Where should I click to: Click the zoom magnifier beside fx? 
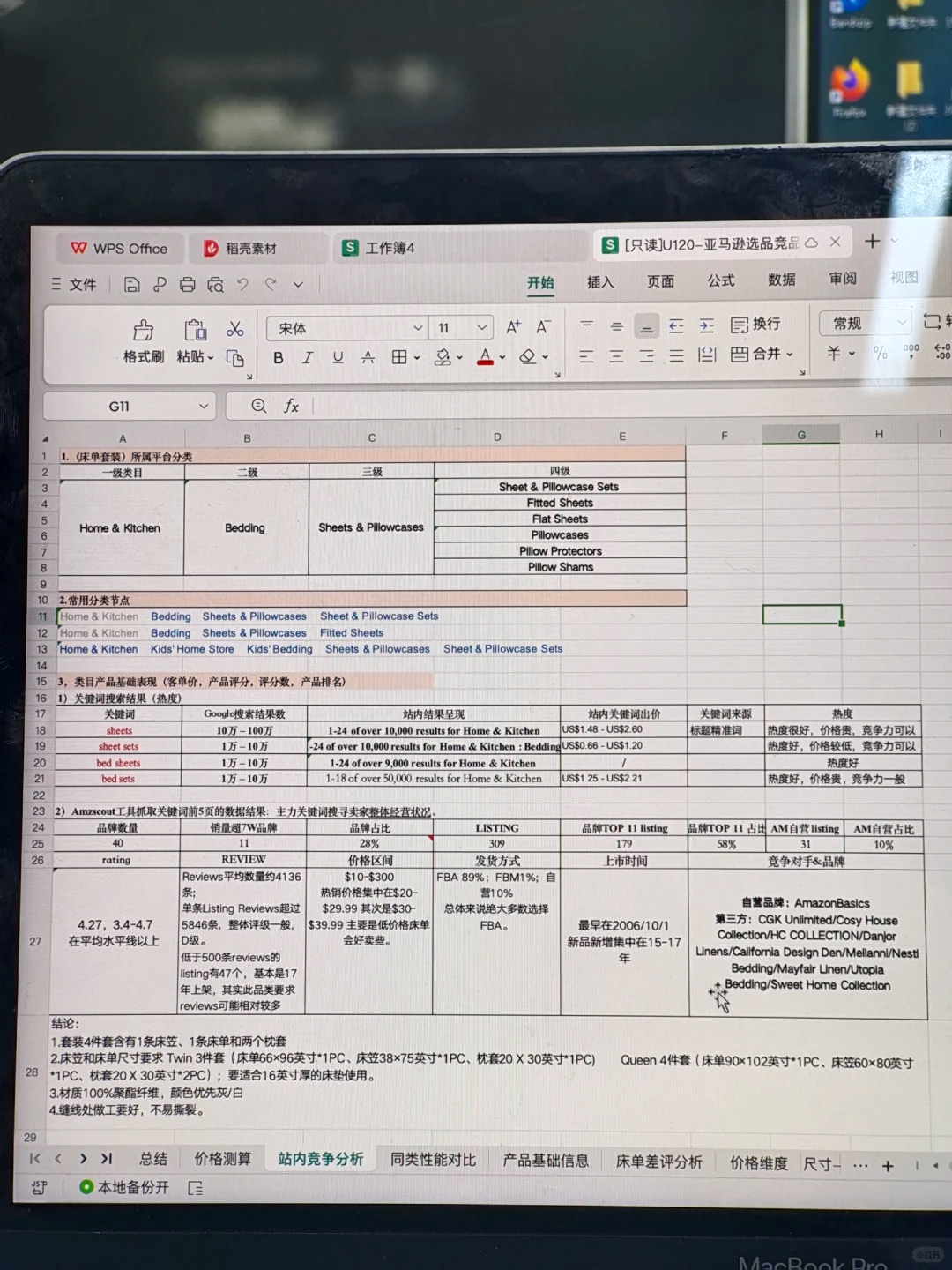coord(259,406)
